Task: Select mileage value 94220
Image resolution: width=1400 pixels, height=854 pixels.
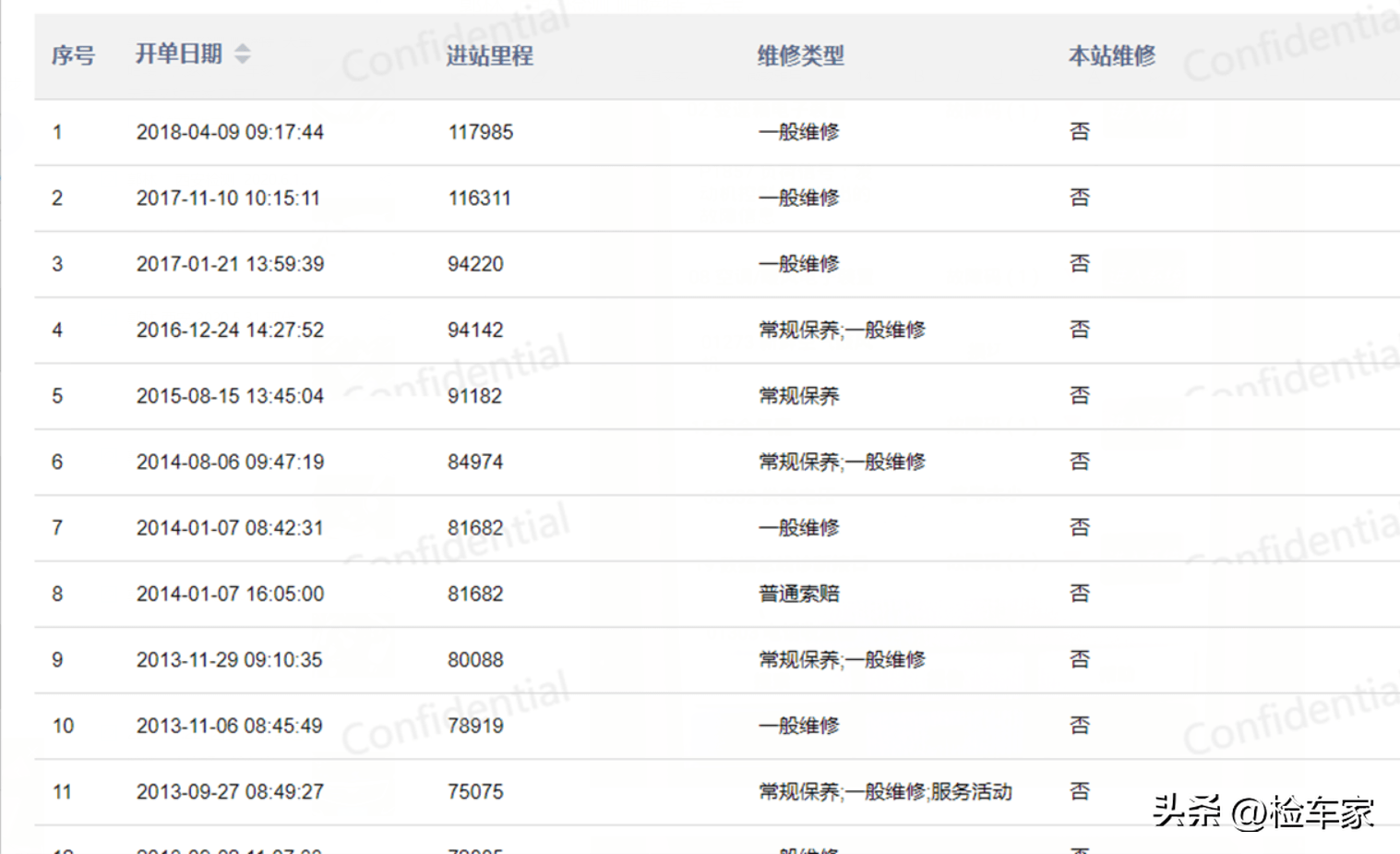Action: [x=475, y=264]
